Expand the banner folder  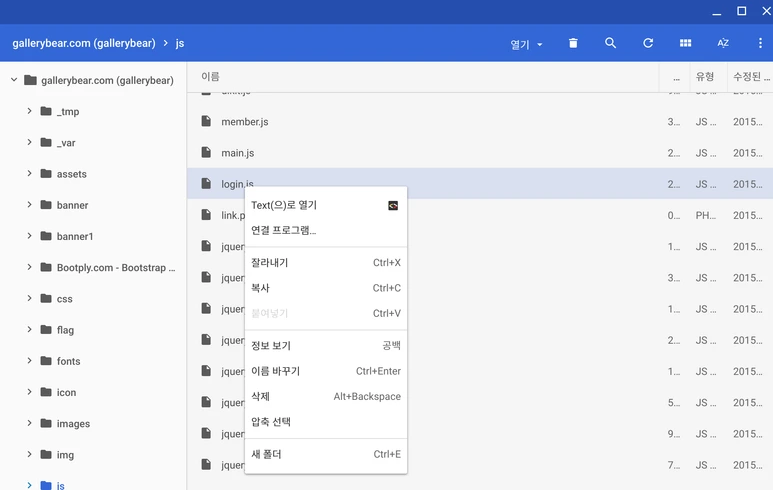coord(30,205)
